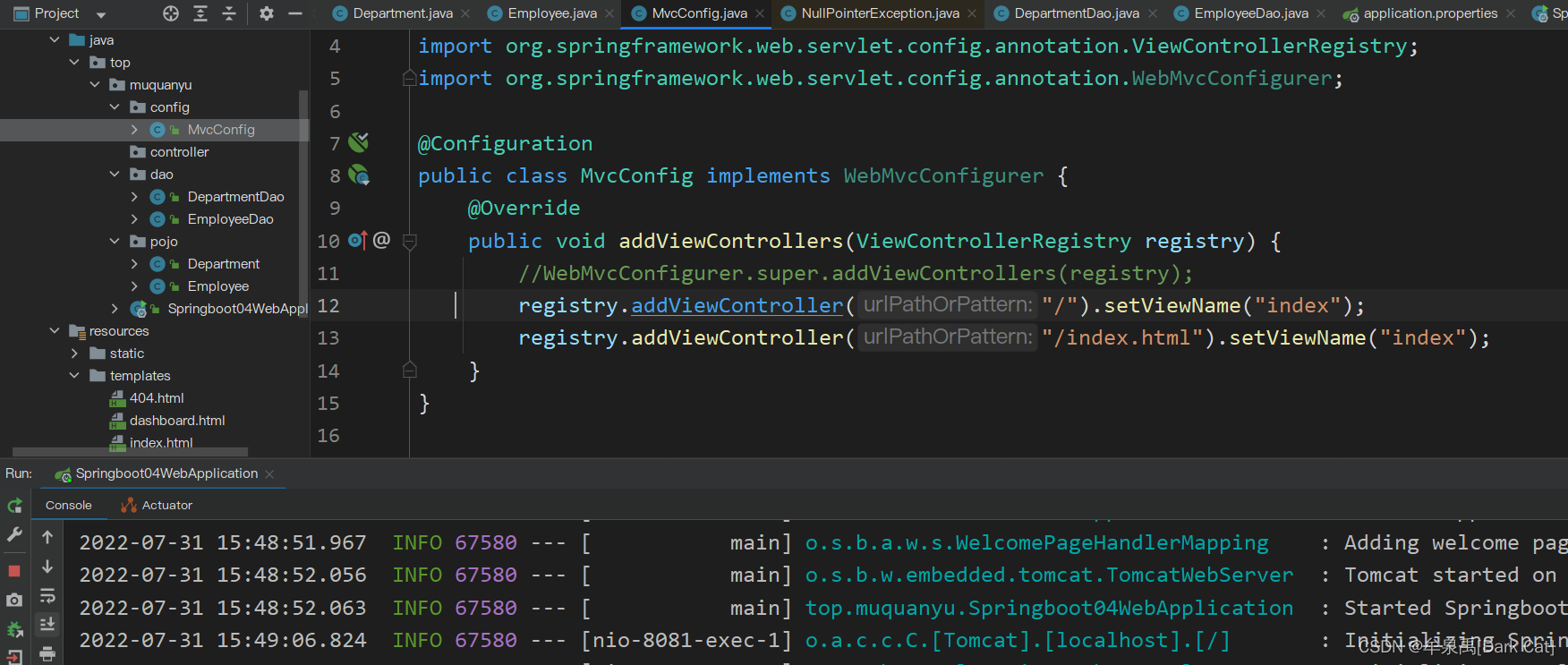Select Employee class in pojo
Screen dimensions: 1568x665
(x=218, y=286)
